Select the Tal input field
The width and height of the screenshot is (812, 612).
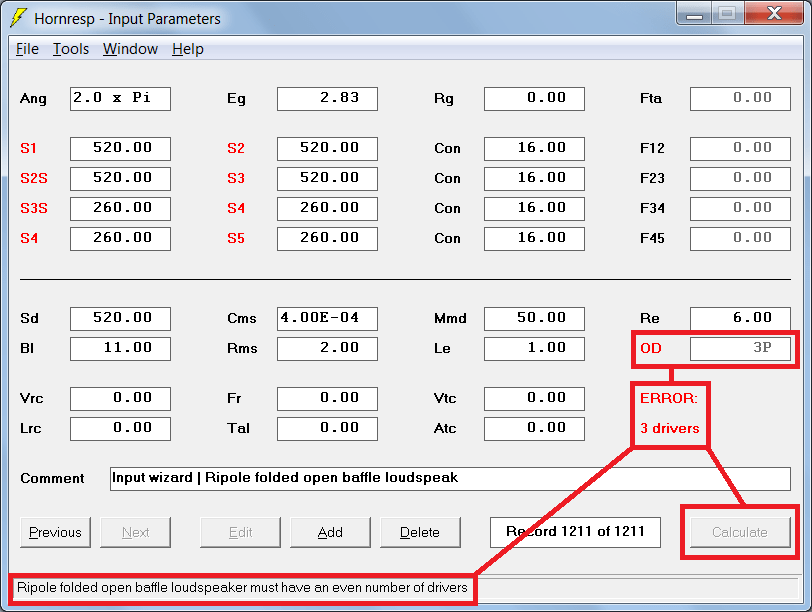(x=327, y=429)
